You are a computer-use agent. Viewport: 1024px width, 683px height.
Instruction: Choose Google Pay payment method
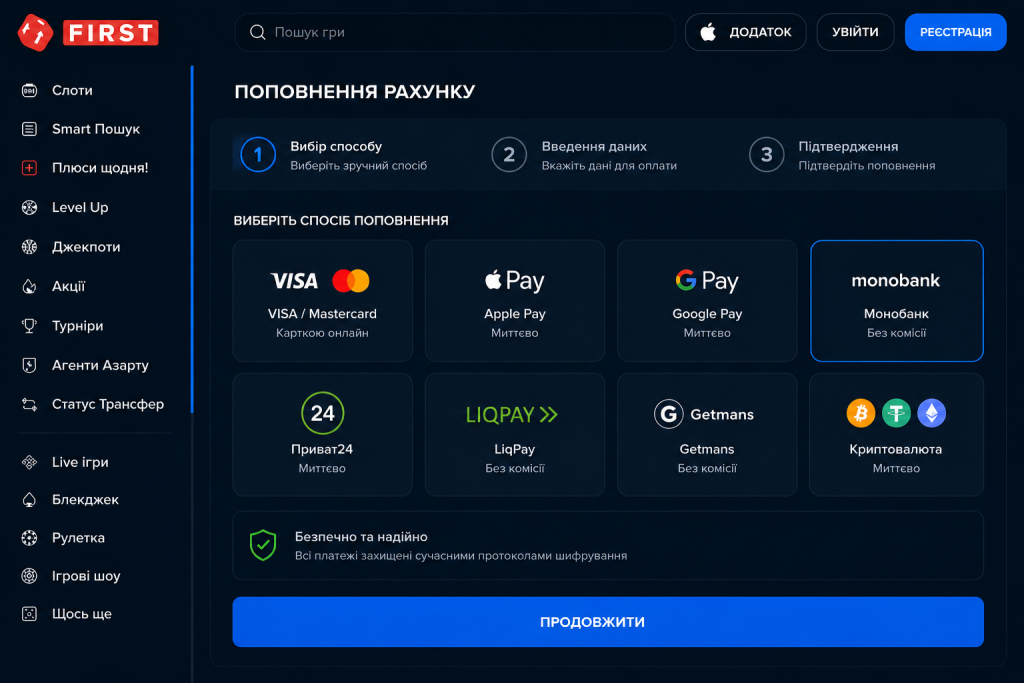click(707, 300)
